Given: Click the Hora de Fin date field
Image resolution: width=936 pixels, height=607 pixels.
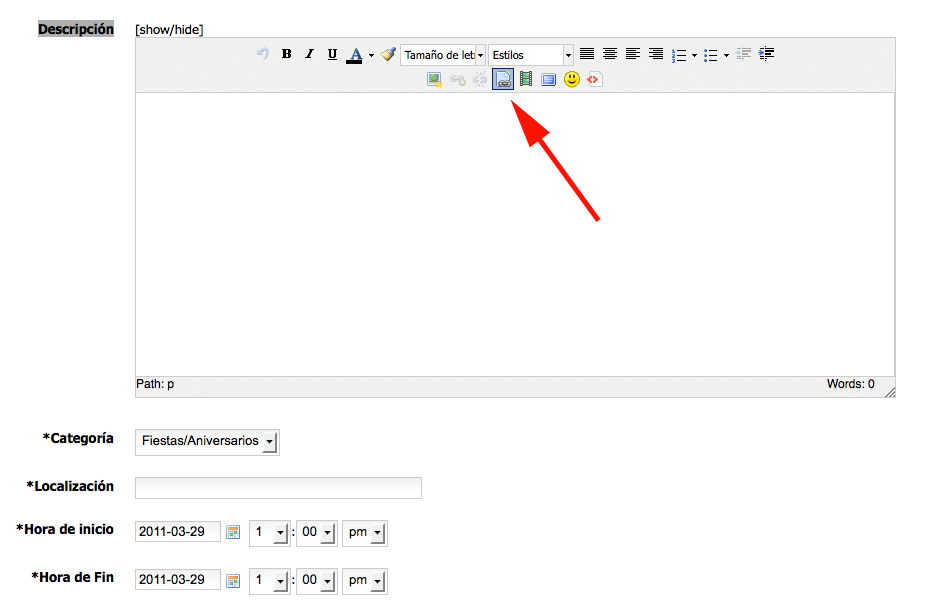Looking at the screenshot, I should point(178,580).
